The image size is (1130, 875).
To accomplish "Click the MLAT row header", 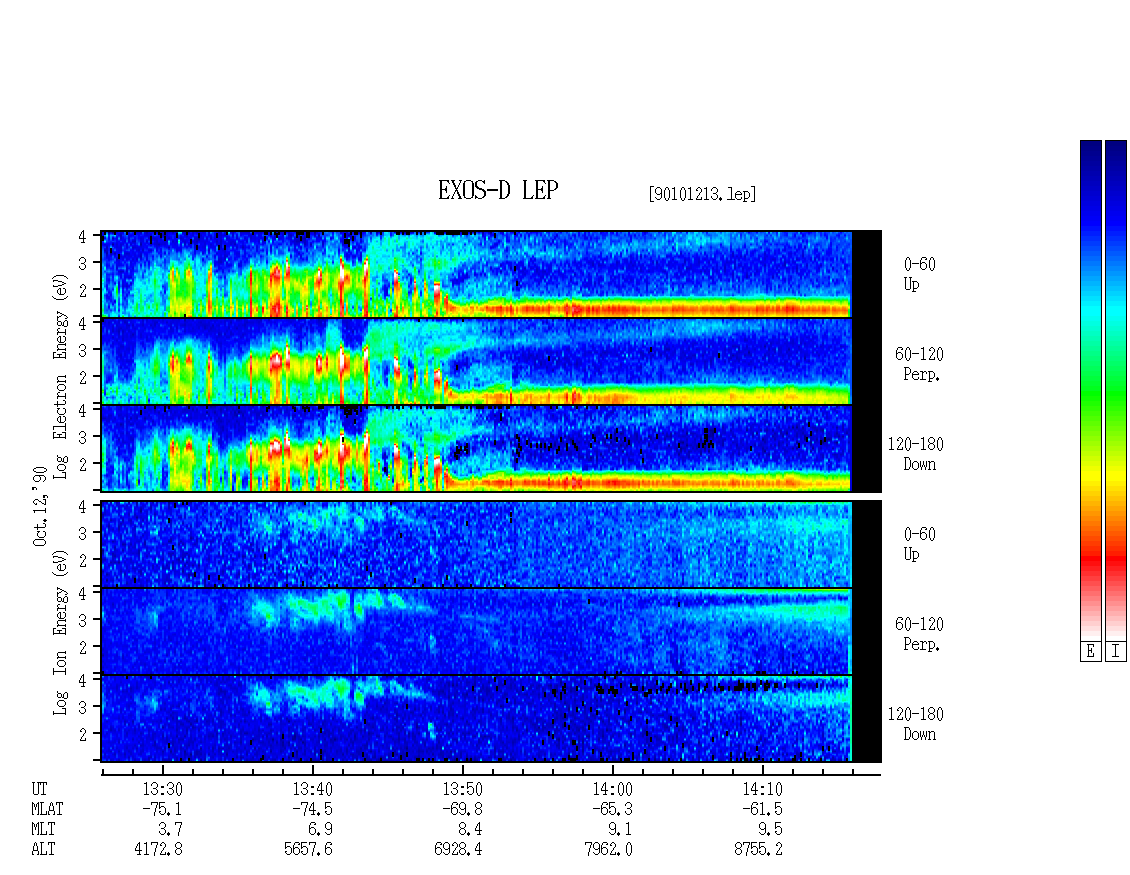I will [x=48, y=809].
